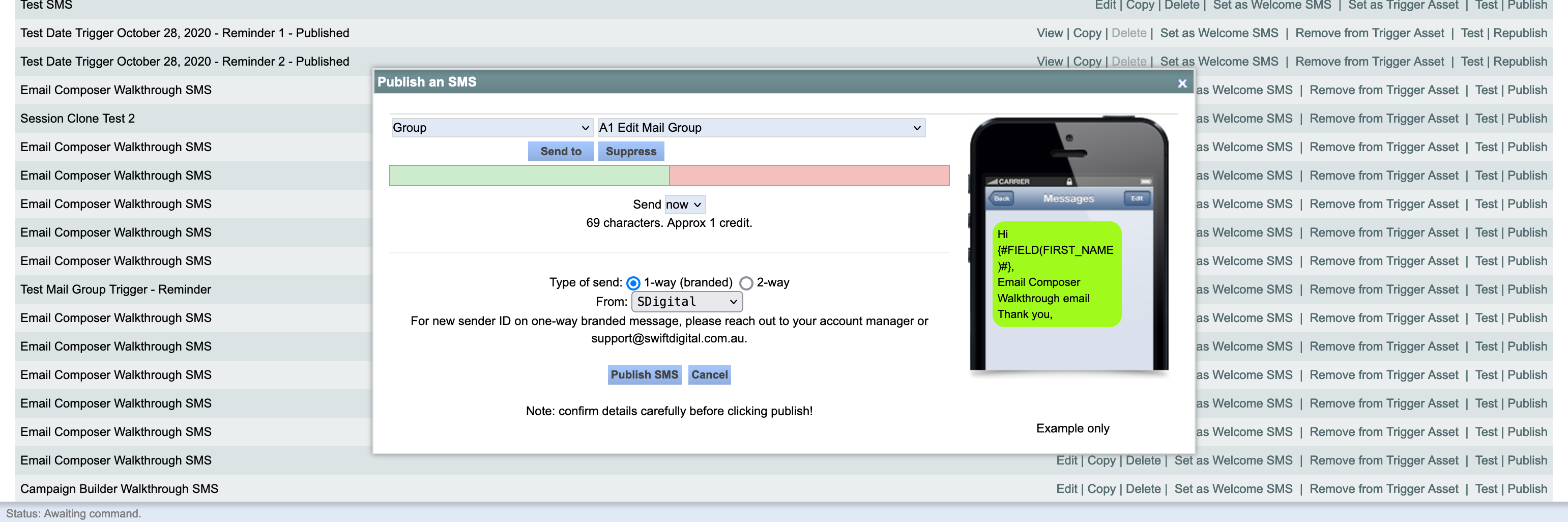Click the Publish SMS button
This screenshot has width=1568, height=522.
(644, 375)
